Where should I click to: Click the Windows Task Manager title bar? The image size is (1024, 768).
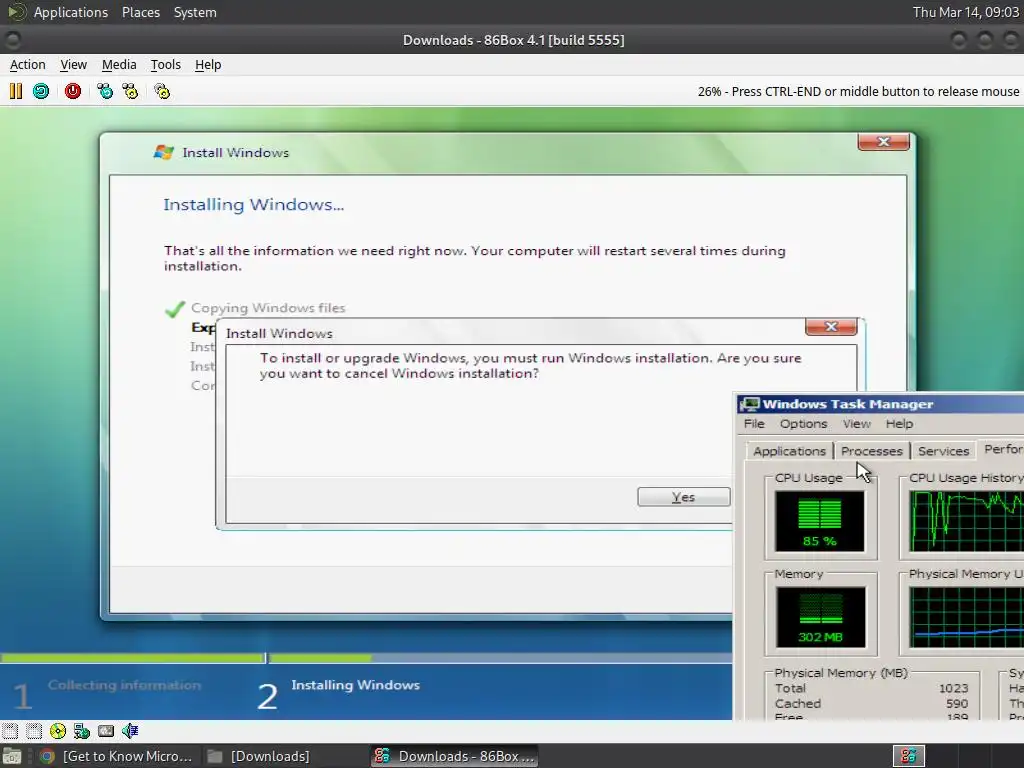click(x=880, y=404)
